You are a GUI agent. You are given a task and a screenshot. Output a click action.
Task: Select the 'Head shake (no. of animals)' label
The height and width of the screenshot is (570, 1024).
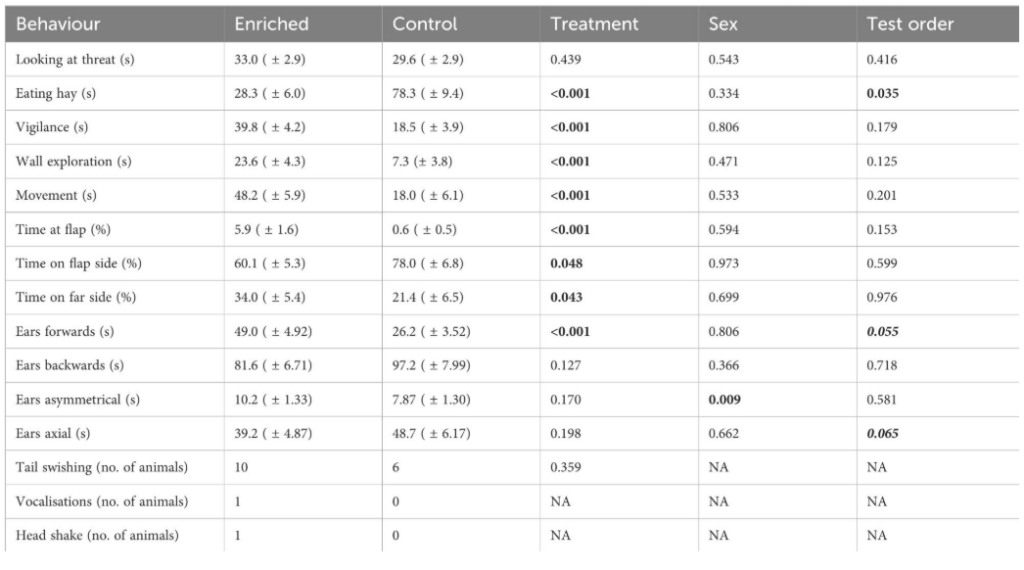(97, 536)
